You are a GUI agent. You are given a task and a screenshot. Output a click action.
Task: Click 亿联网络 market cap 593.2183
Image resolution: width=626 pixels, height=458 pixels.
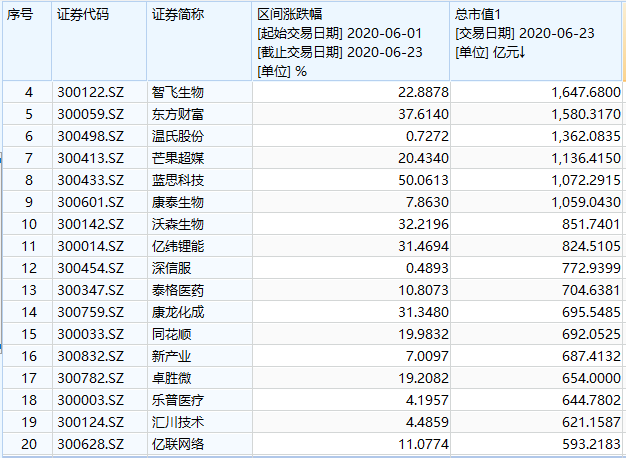(x=591, y=444)
